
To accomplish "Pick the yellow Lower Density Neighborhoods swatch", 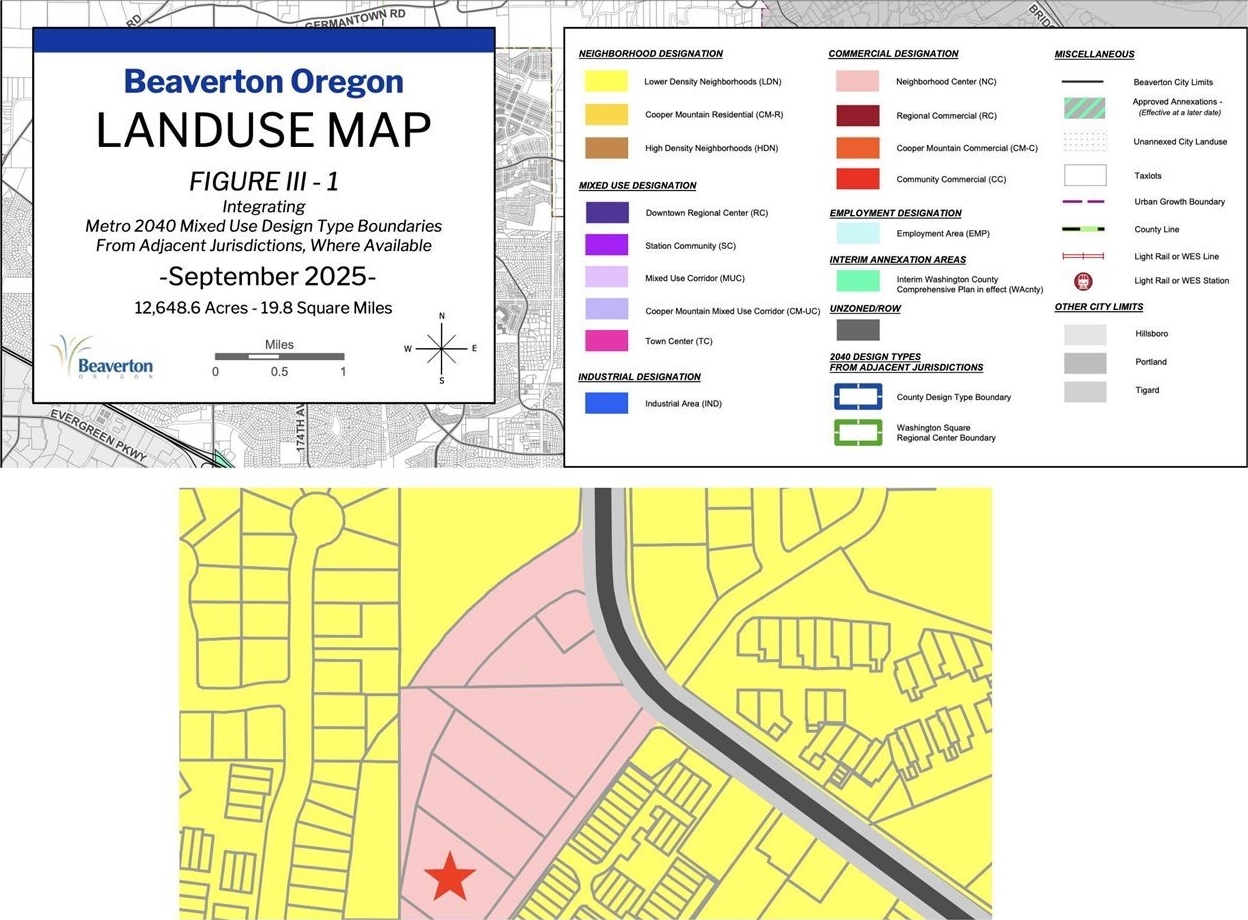I will [x=607, y=82].
